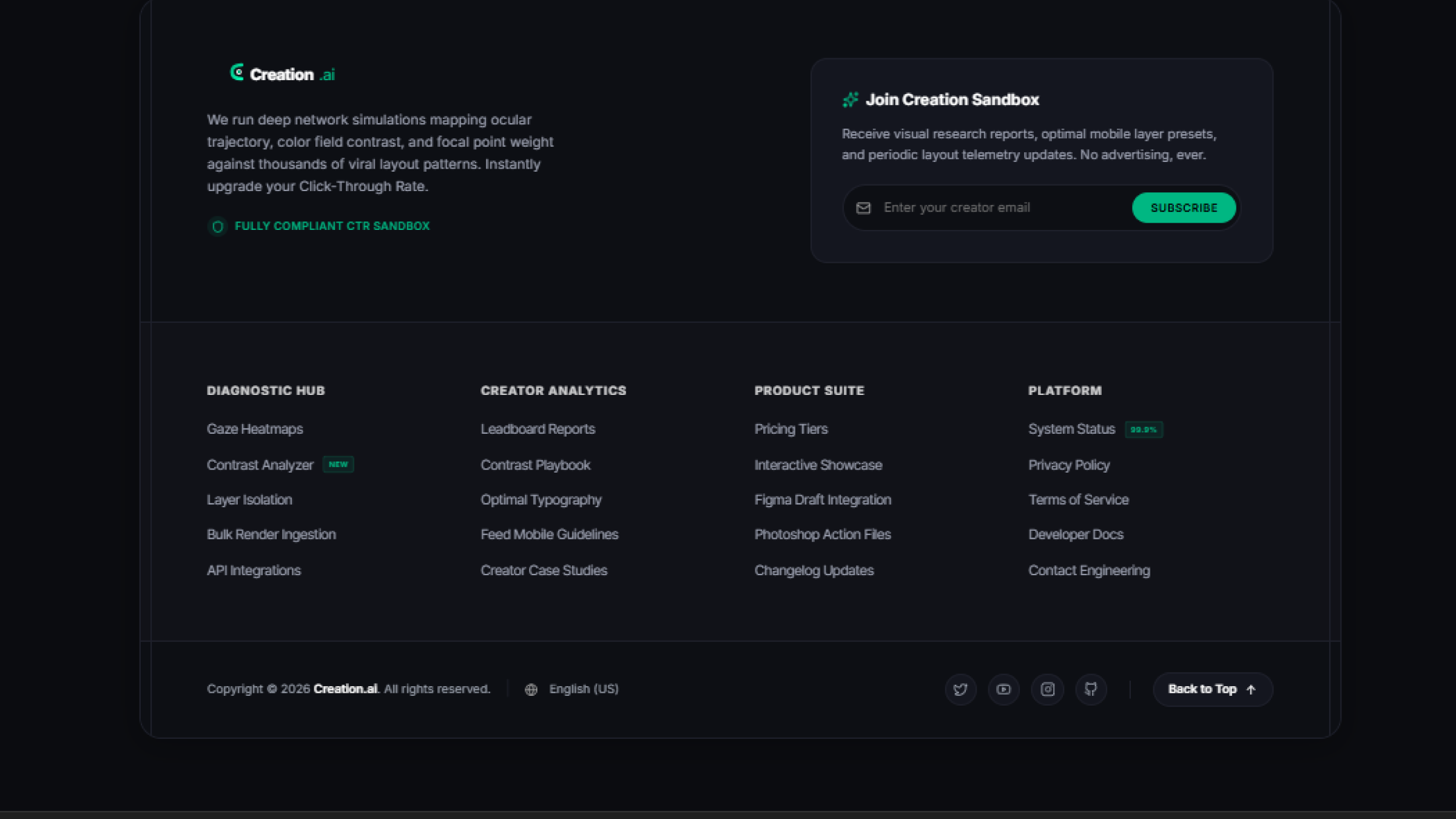This screenshot has width=1456, height=819.
Task: Open Interactive Showcase link
Action: pyautogui.click(x=818, y=465)
